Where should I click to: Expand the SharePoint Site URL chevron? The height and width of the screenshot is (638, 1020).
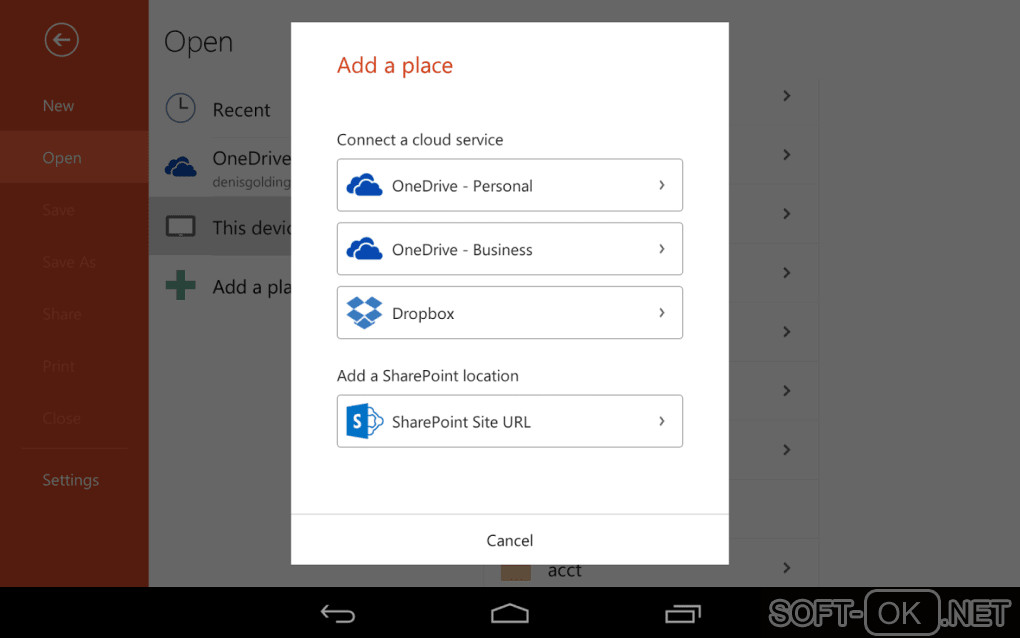point(662,421)
